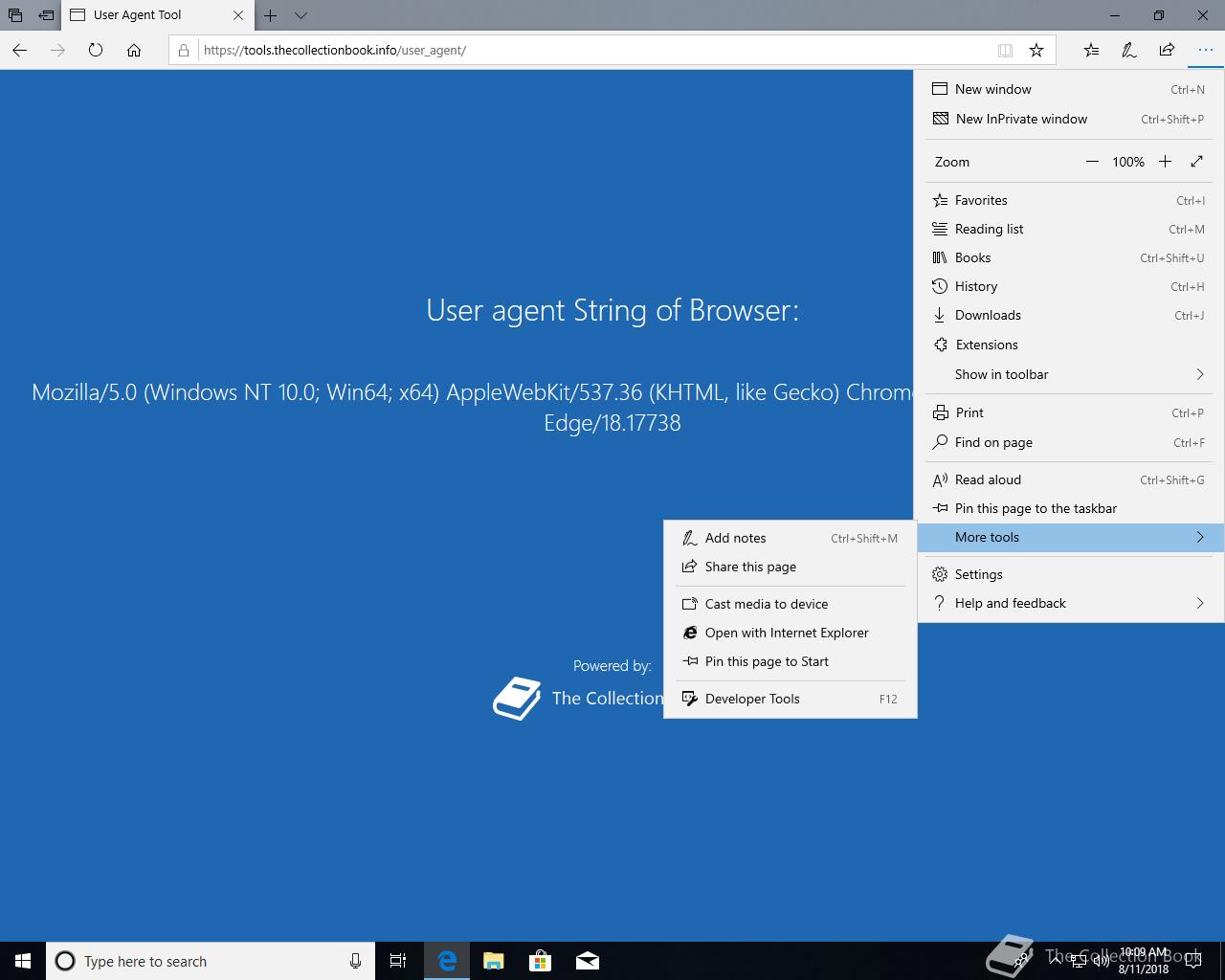Screen dimensions: 1225x980
Task: Open Books from the menu
Action: [1068, 257]
